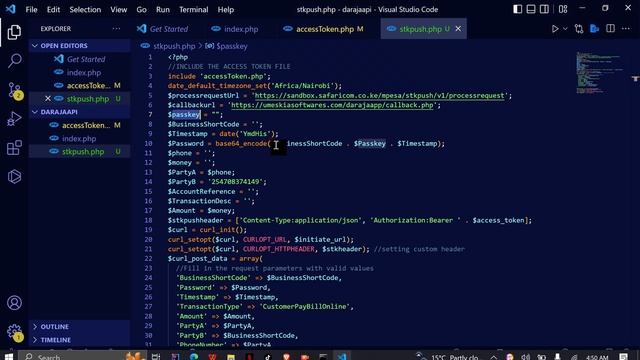The width and height of the screenshot is (640, 360).
Task: Open index.php in DARAJAAPI folder
Action: (x=79, y=138)
